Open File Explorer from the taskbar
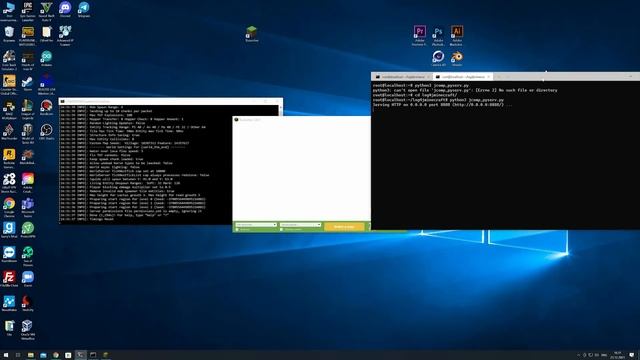Screen dimensions: 640x360 click(x=31, y=355)
